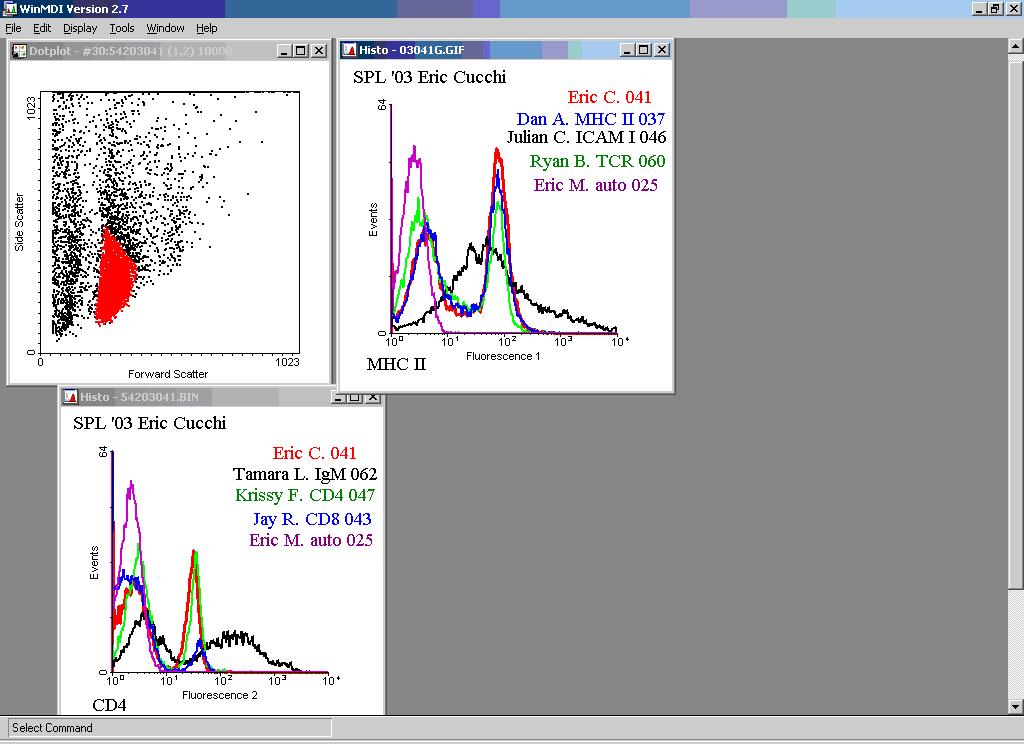The image size is (1024, 744).
Task: Open the Tools menu
Action: (122, 28)
